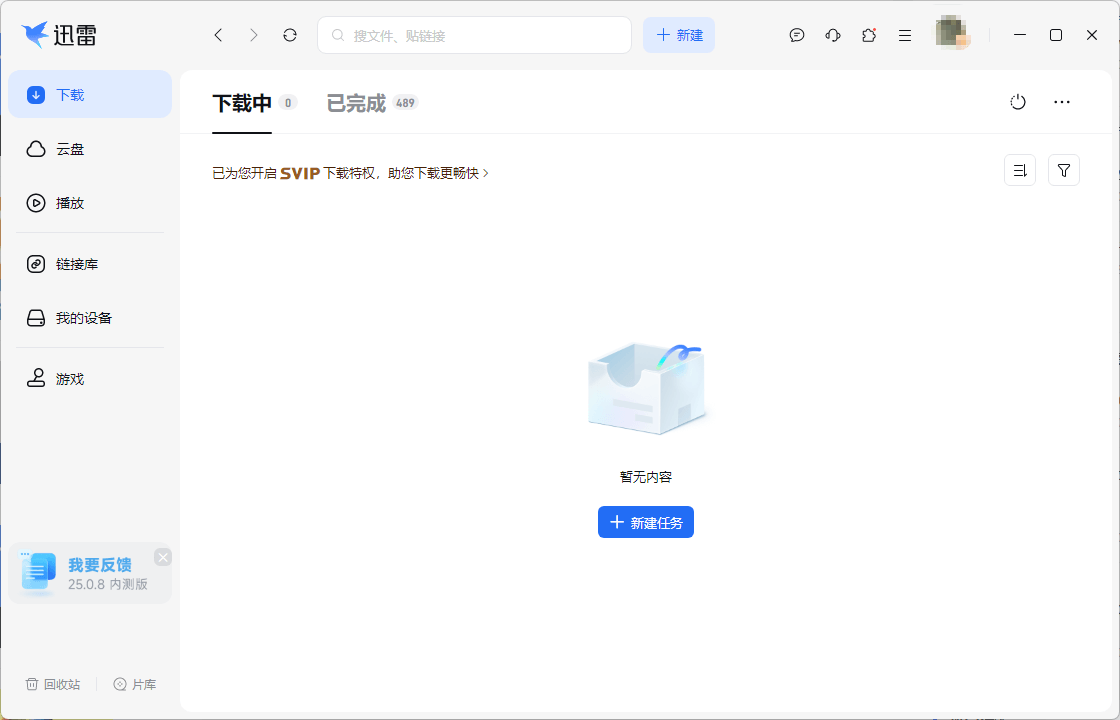Click the power scheduled shutdown icon

tap(1018, 102)
